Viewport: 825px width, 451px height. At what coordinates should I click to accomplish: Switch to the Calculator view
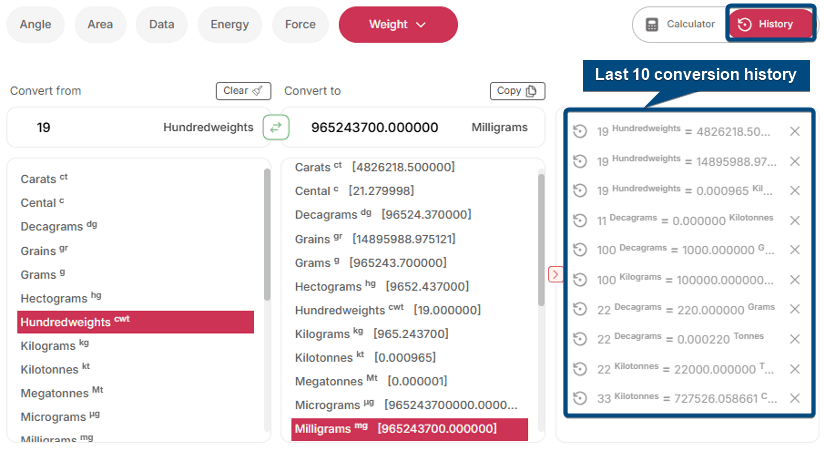[x=680, y=25]
